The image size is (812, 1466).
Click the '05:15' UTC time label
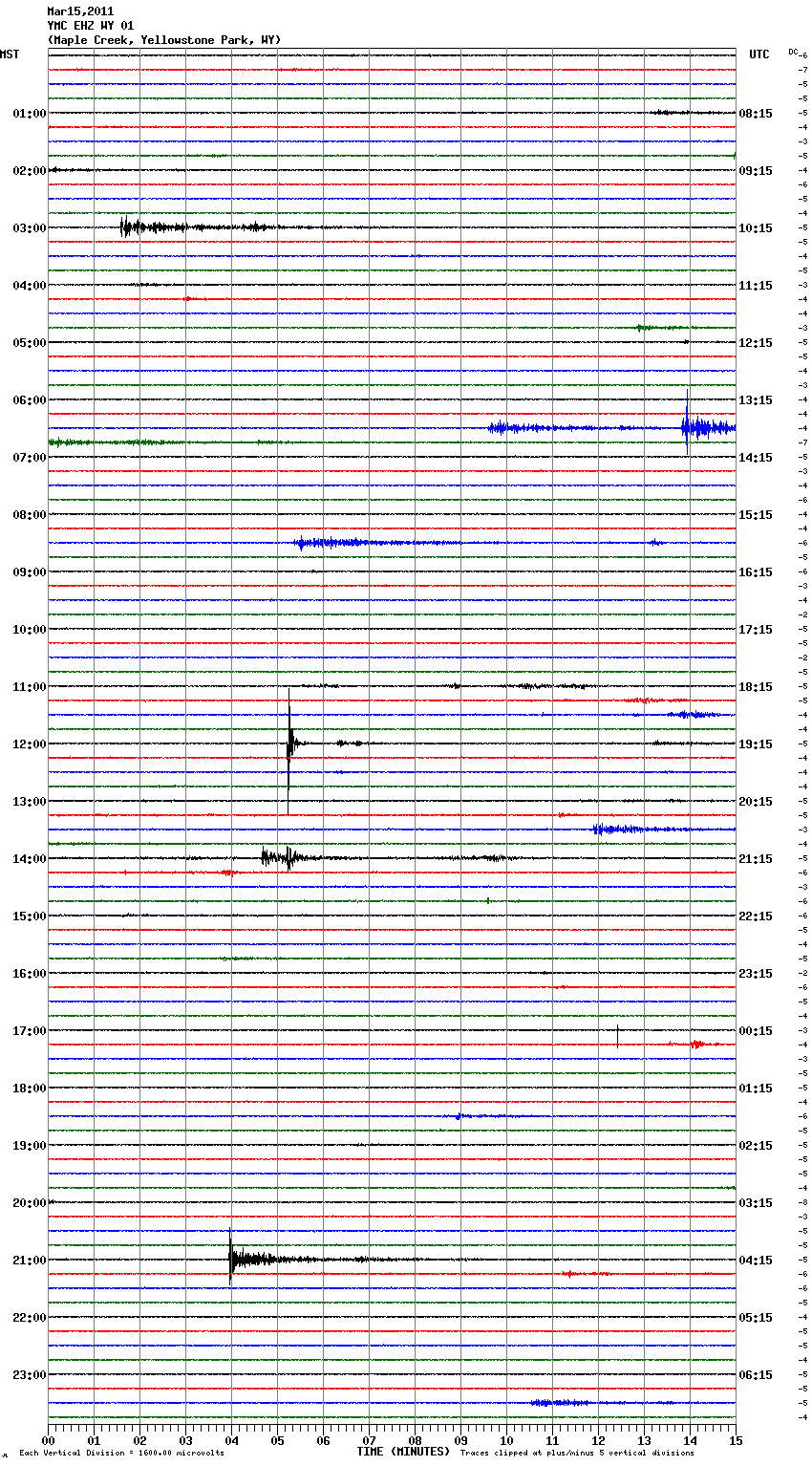coord(756,1318)
